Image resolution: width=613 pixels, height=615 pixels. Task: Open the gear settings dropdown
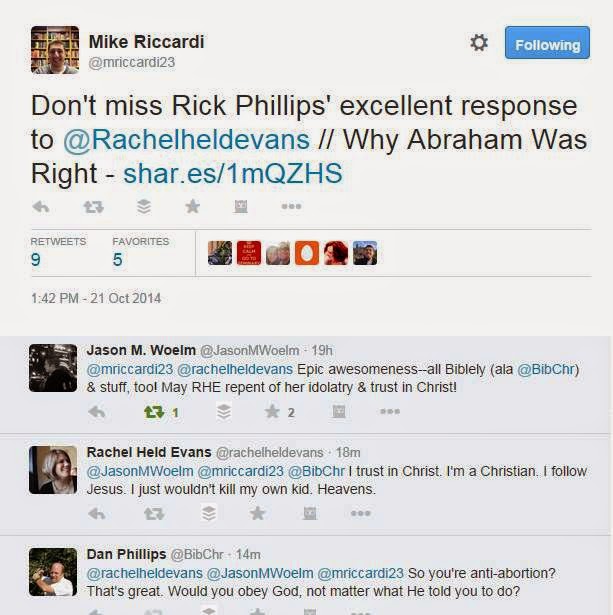pos(479,42)
